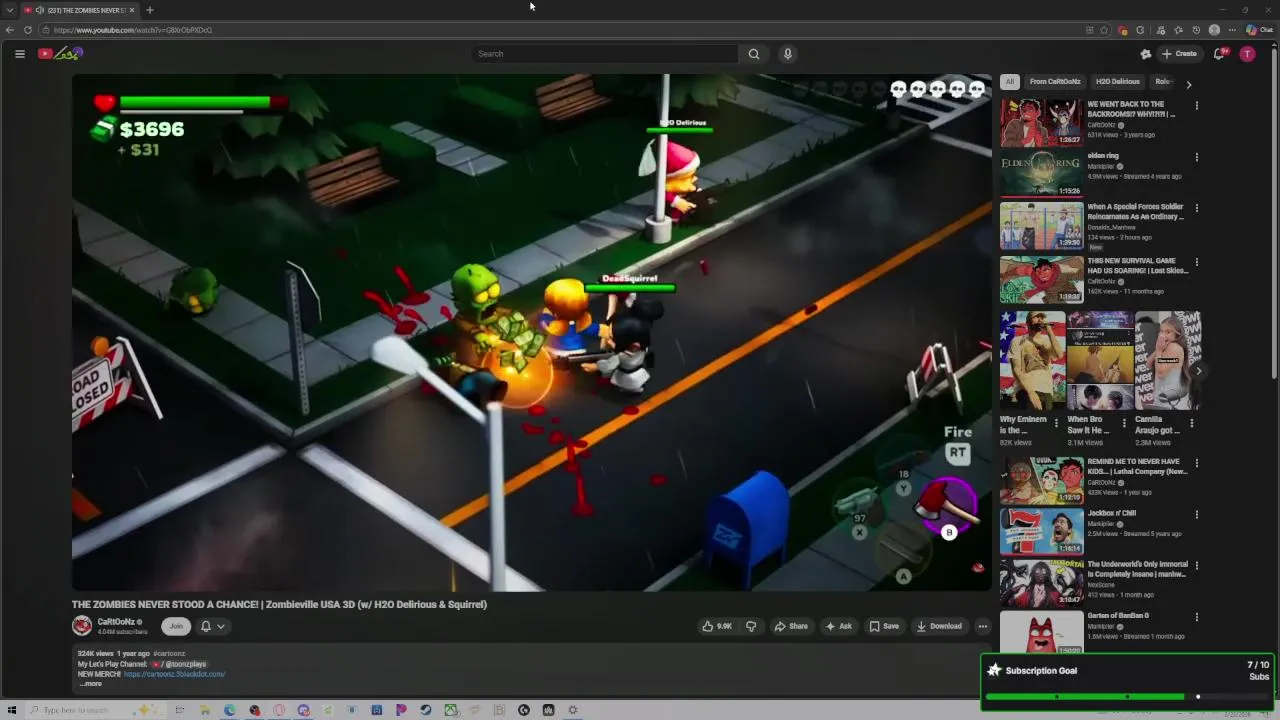Like the video with thumbs up

(x=717, y=626)
